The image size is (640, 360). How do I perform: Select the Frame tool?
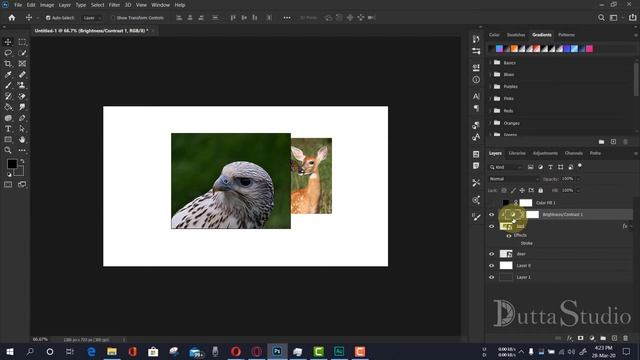tap(22, 64)
